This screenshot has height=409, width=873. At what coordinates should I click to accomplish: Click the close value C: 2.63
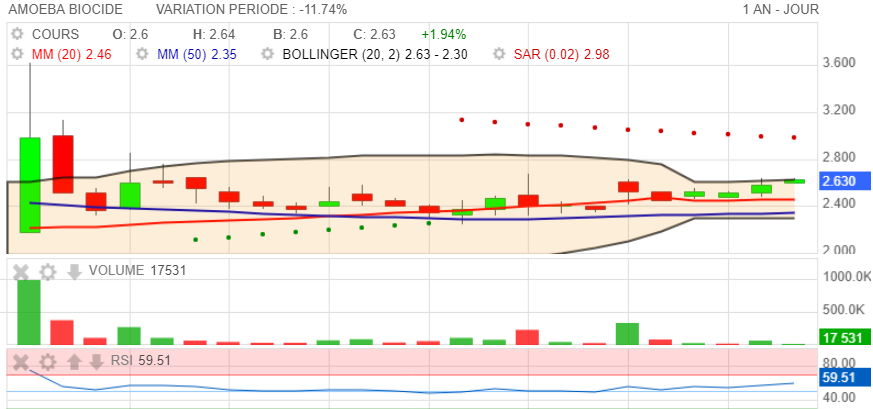click(374, 35)
